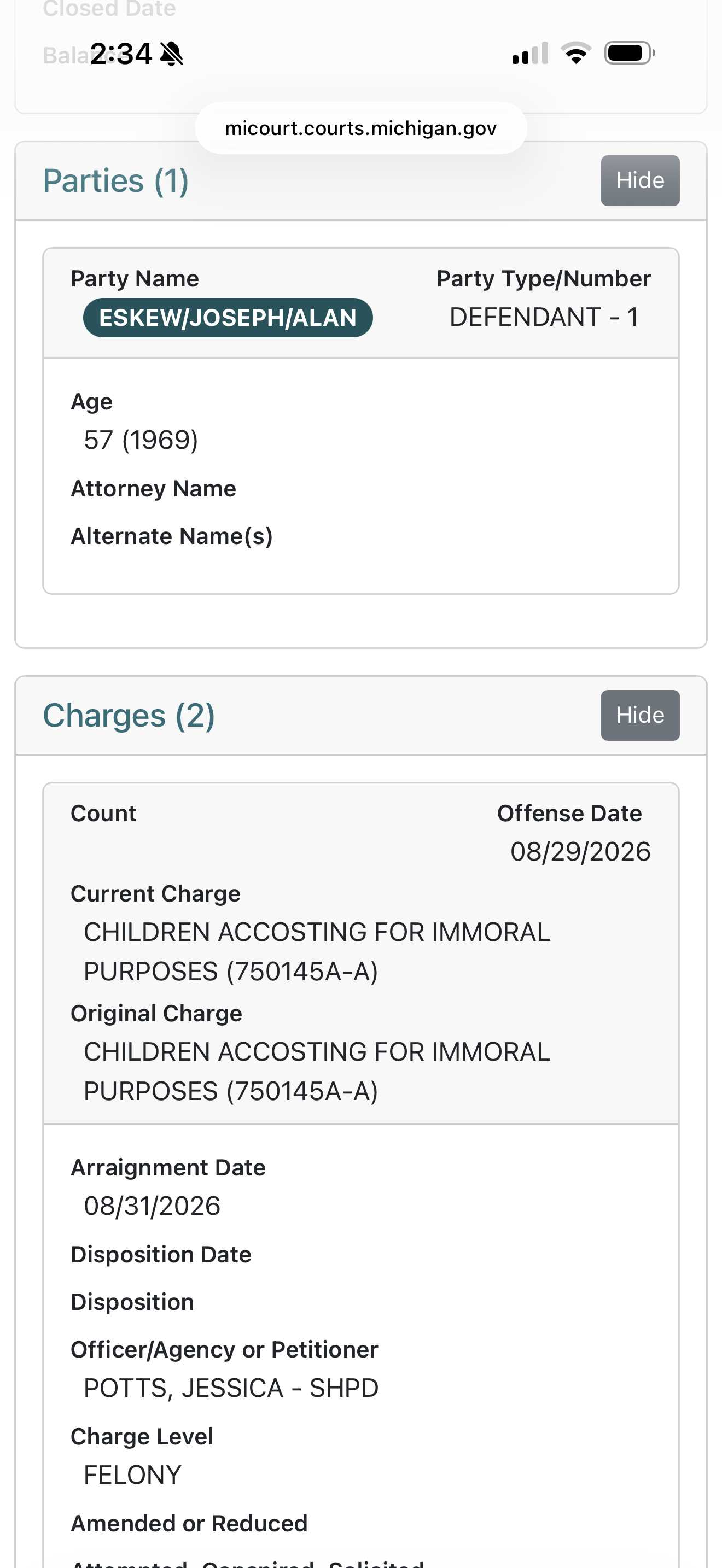
Task: Tap the age value 57 (1969)
Action: (141, 440)
